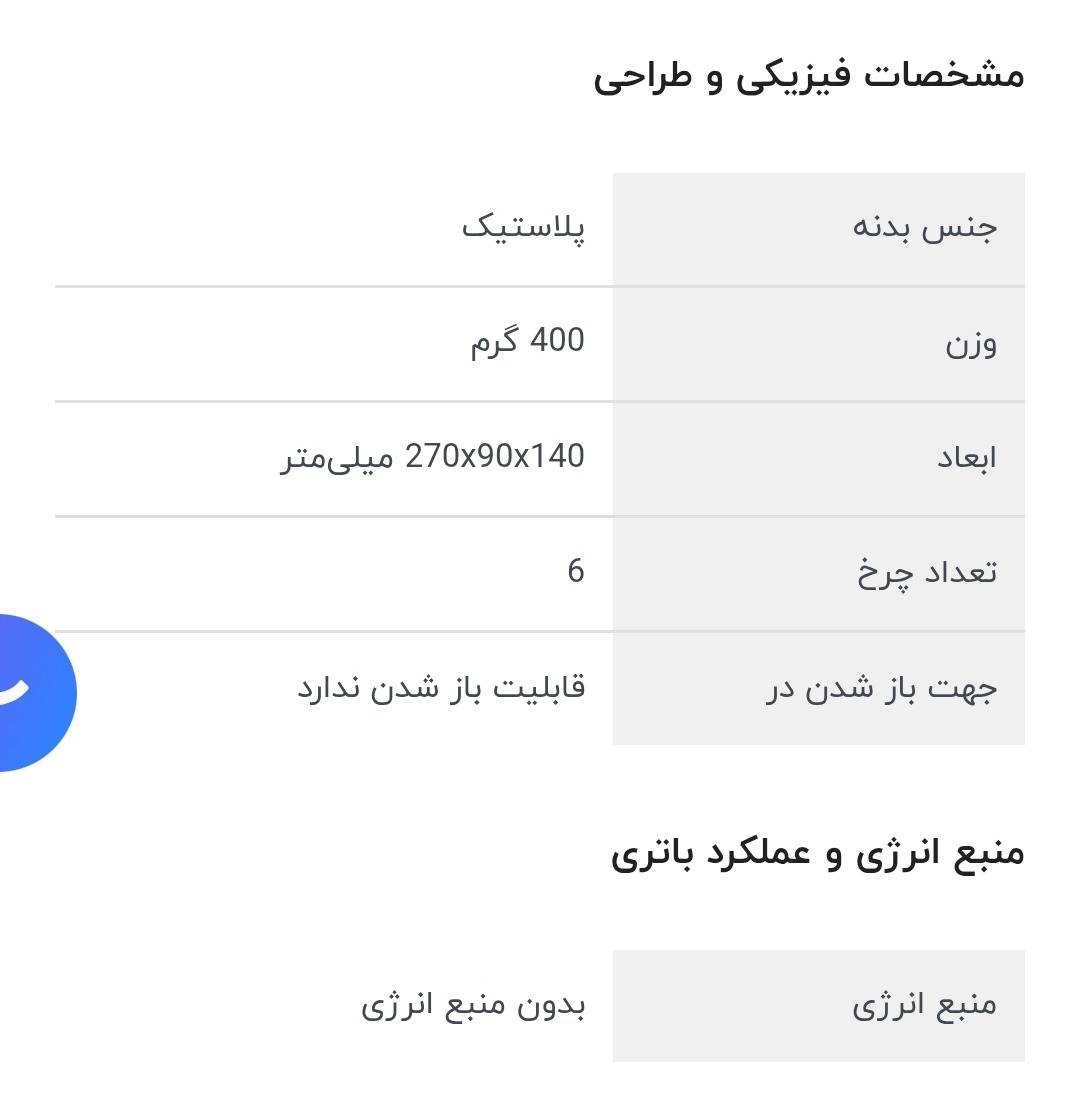Click the number 400 in weight row
This screenshot has height=1101, width=1080.
(x=557, y=341)
